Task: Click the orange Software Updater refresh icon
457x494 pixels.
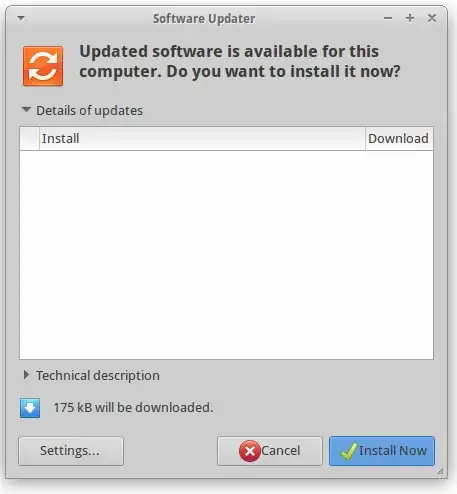Action: tap(43, 66)
